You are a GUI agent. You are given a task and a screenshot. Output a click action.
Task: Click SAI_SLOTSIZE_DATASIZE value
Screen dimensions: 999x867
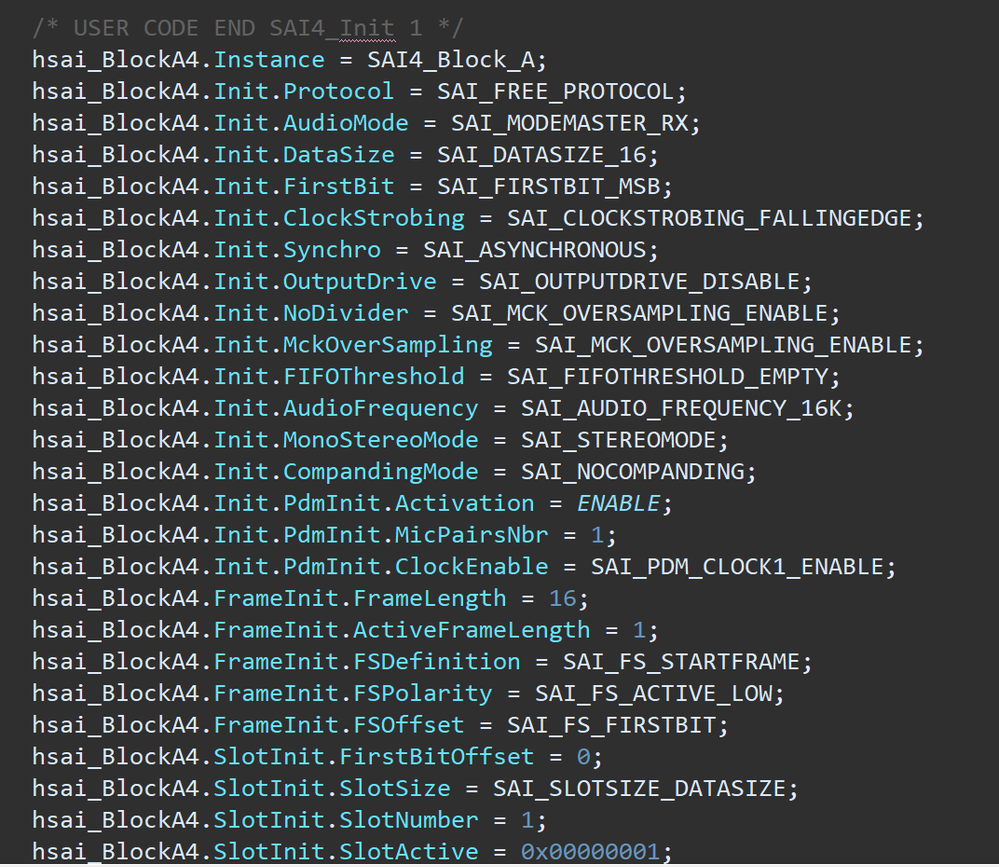click(x=644, y=788)
